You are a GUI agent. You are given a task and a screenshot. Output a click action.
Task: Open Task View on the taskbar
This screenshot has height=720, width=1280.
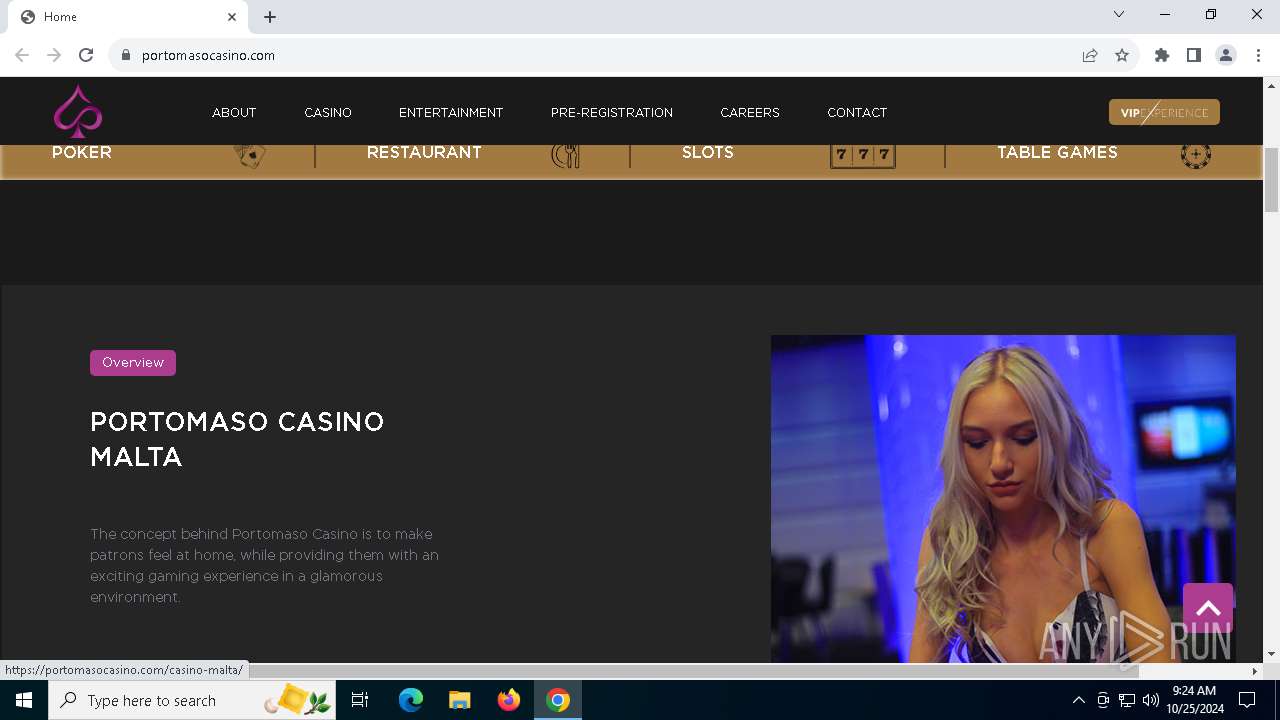[360, 700]
